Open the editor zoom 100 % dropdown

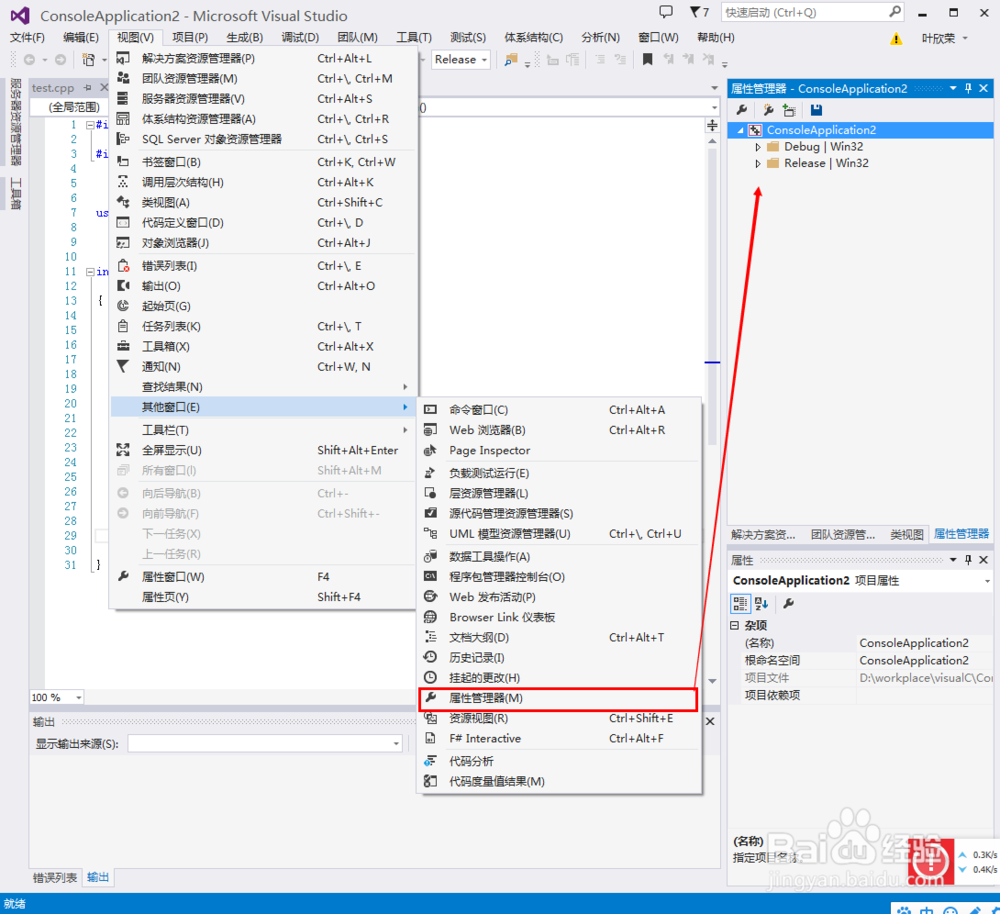[79, 698]
